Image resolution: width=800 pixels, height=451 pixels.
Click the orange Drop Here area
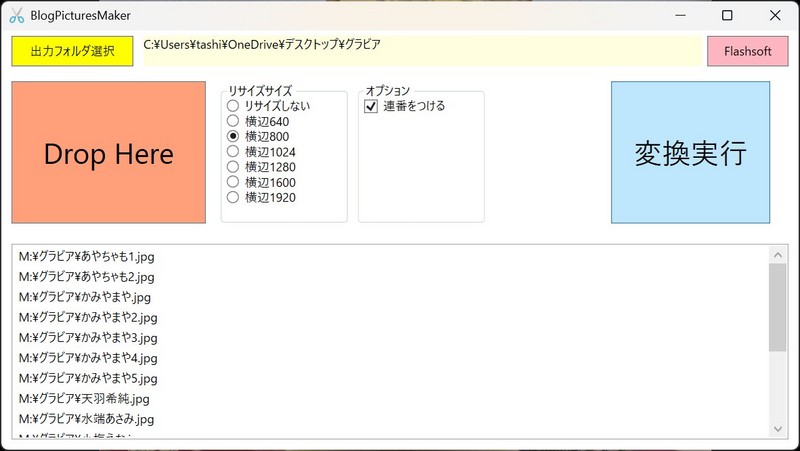108,153
